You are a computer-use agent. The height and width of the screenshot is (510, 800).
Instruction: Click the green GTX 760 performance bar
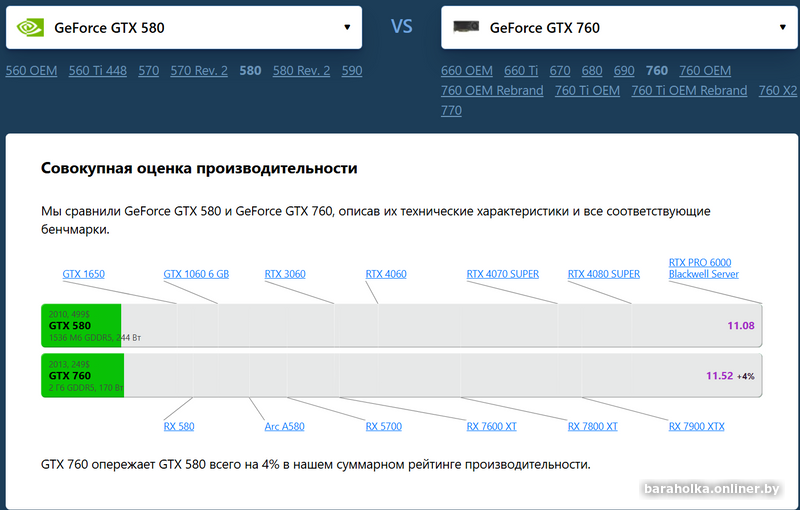[x=82, y=376]
